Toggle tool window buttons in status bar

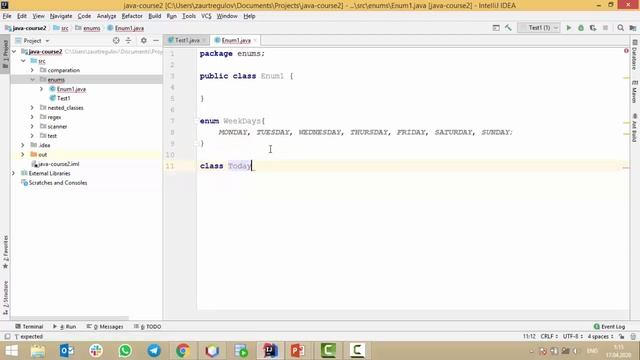point(7,337)
